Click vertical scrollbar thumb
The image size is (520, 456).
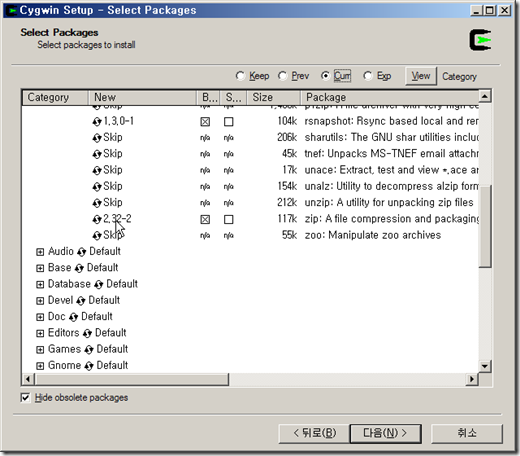coord(485,226)
